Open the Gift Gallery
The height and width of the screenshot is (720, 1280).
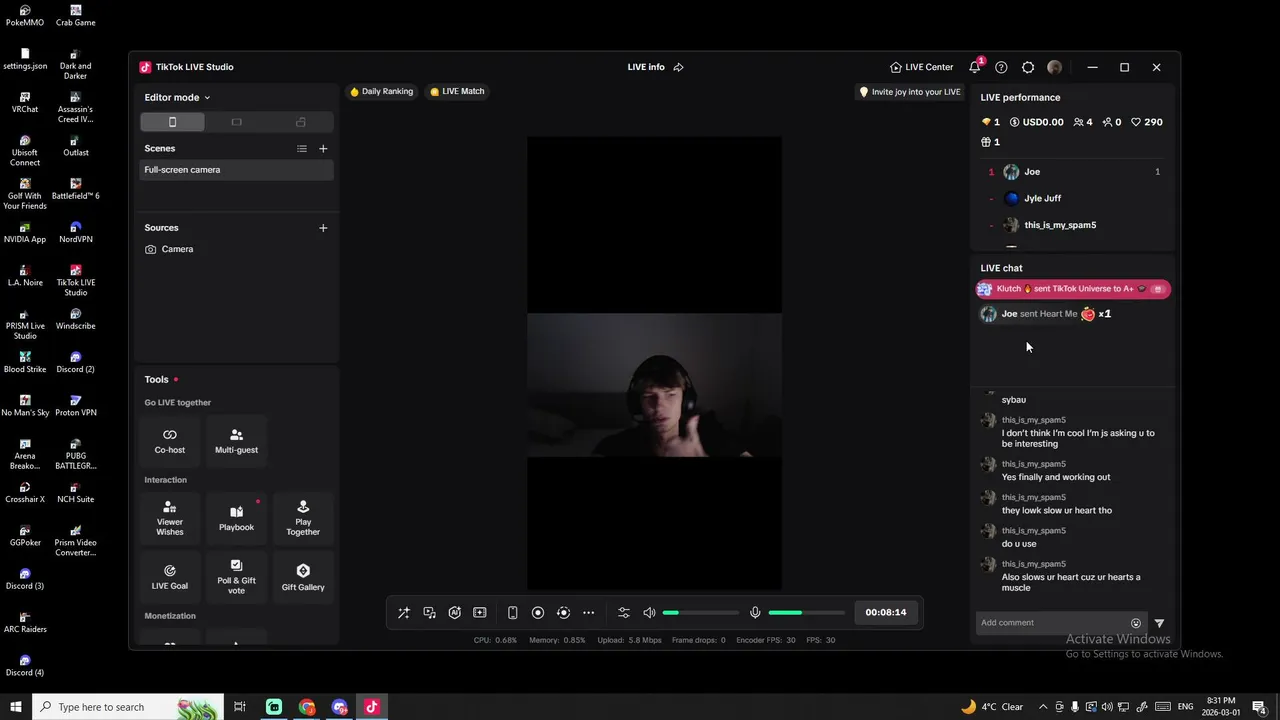(303, 577)
